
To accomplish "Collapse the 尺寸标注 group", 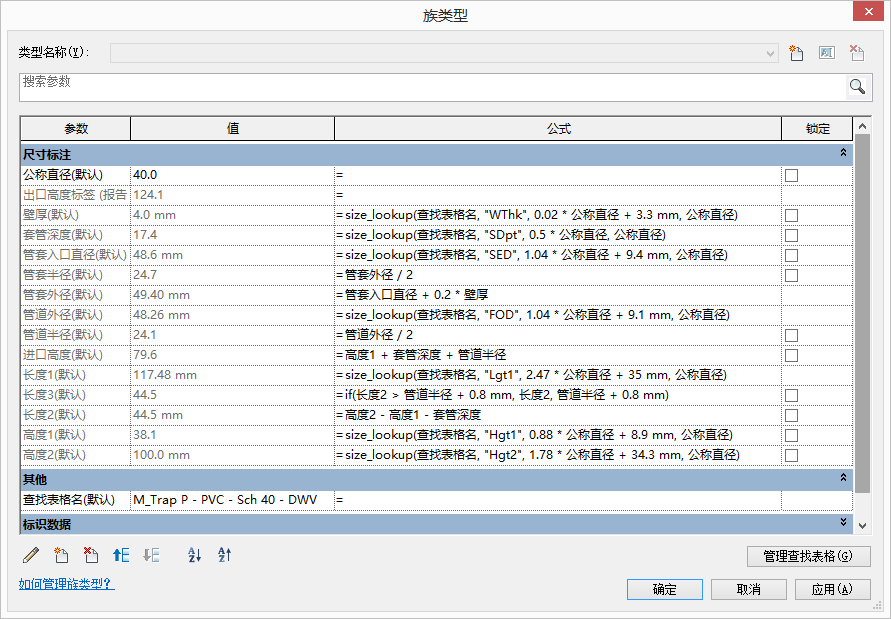I will [843, 153].
